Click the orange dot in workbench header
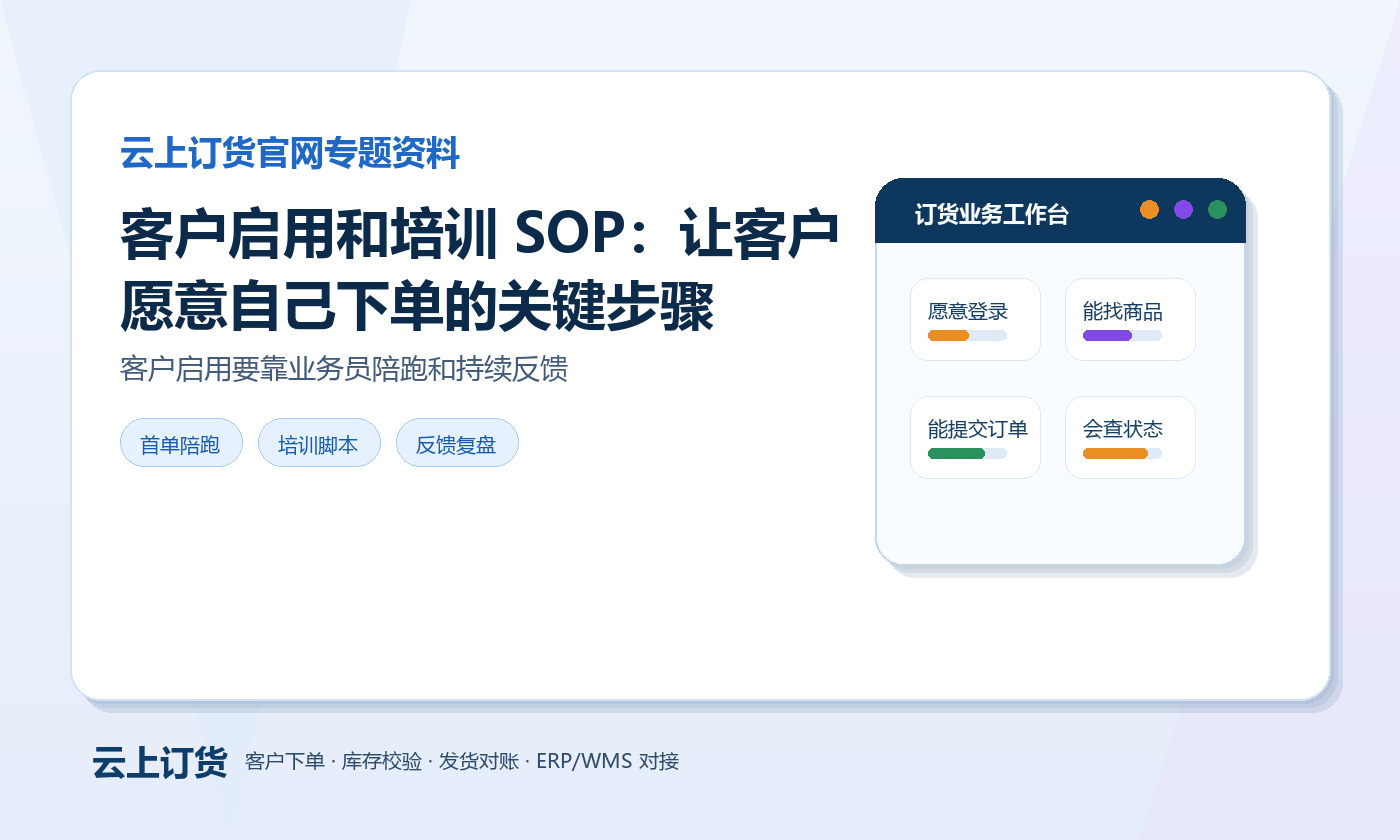Screen dimensions: 1400x840 click(x=1149, y=209)
